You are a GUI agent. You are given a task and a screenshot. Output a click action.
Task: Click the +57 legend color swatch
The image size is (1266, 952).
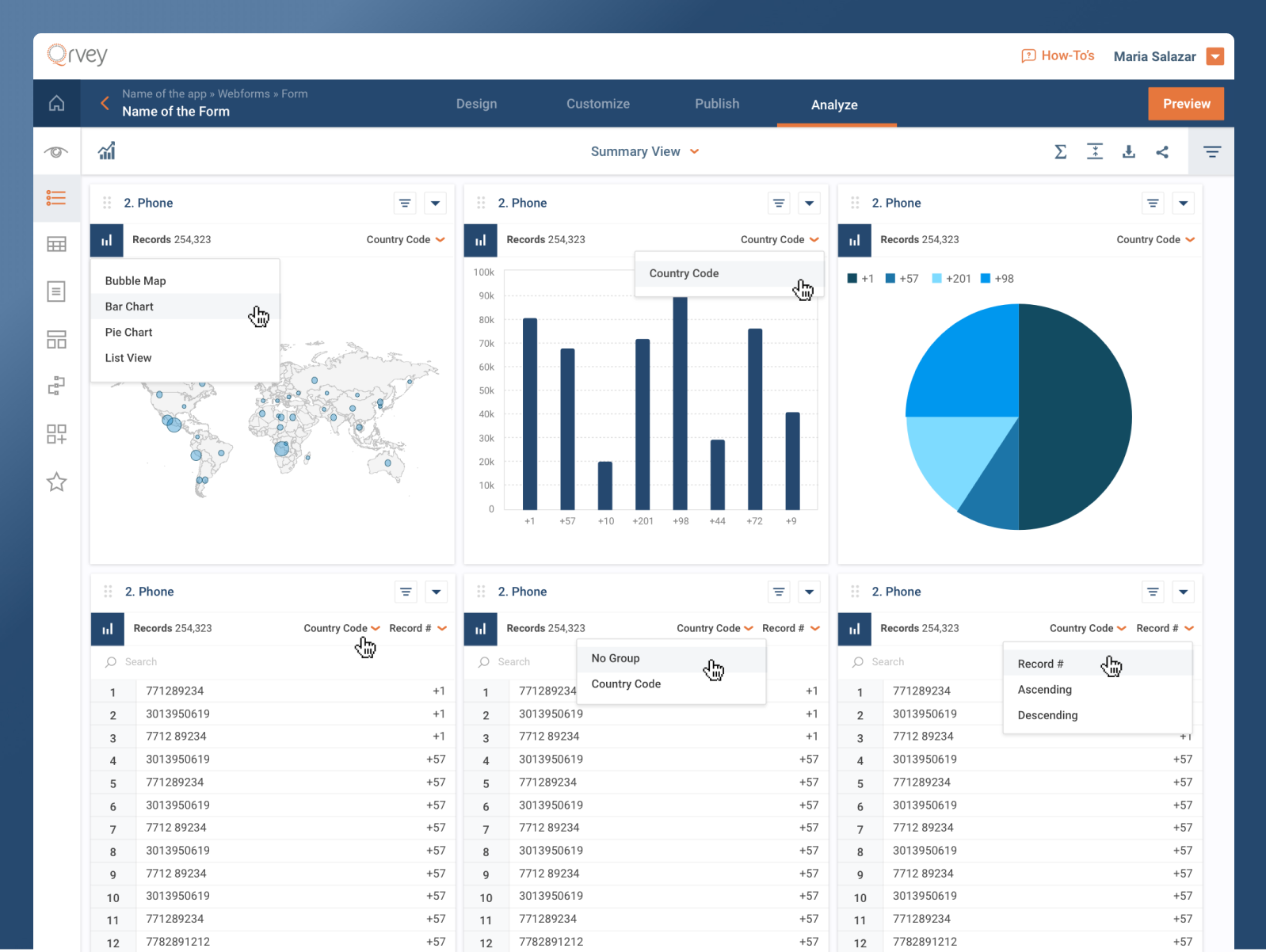point(890,279)
